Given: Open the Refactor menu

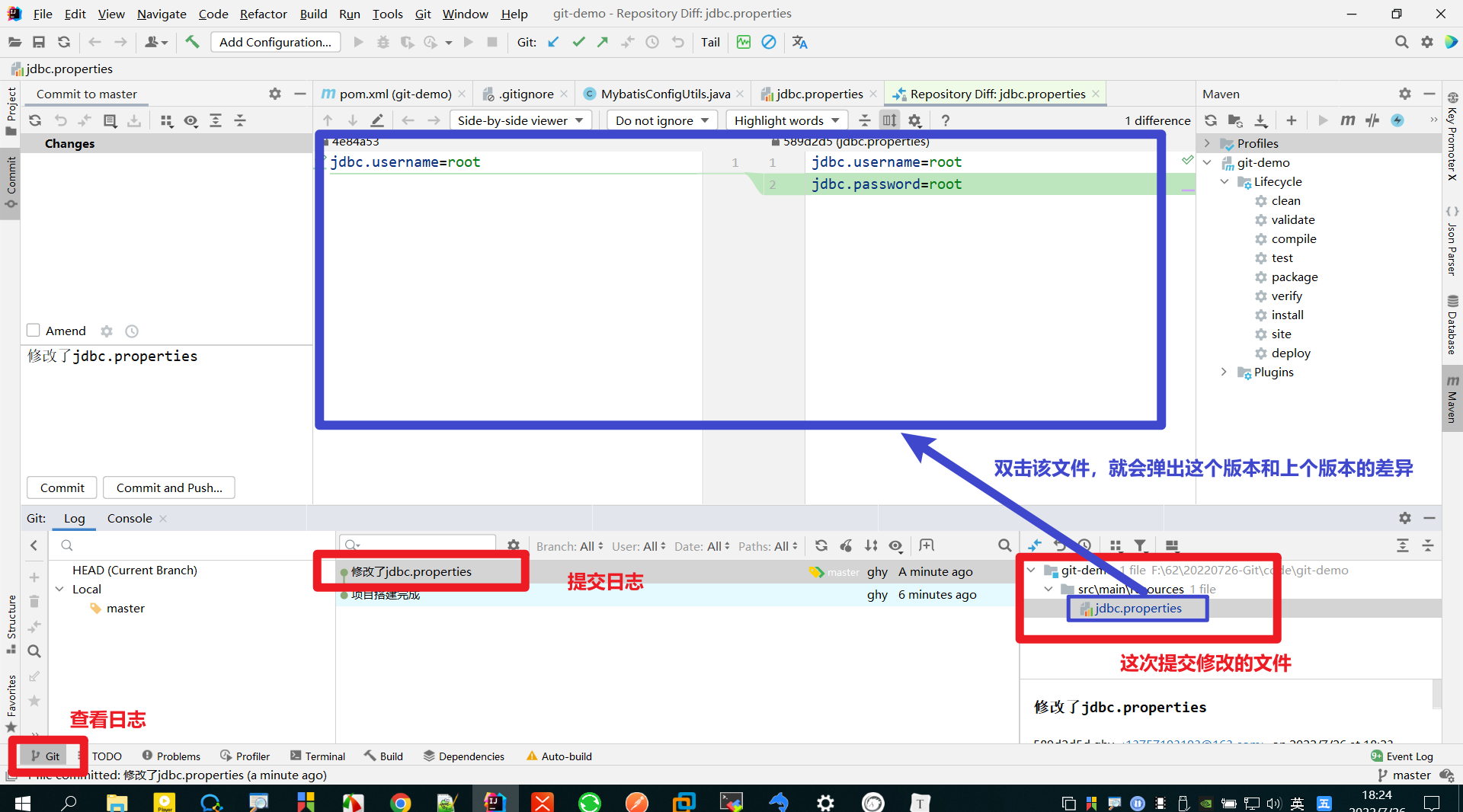Looking at the screenshot, I should click(263, 14).
